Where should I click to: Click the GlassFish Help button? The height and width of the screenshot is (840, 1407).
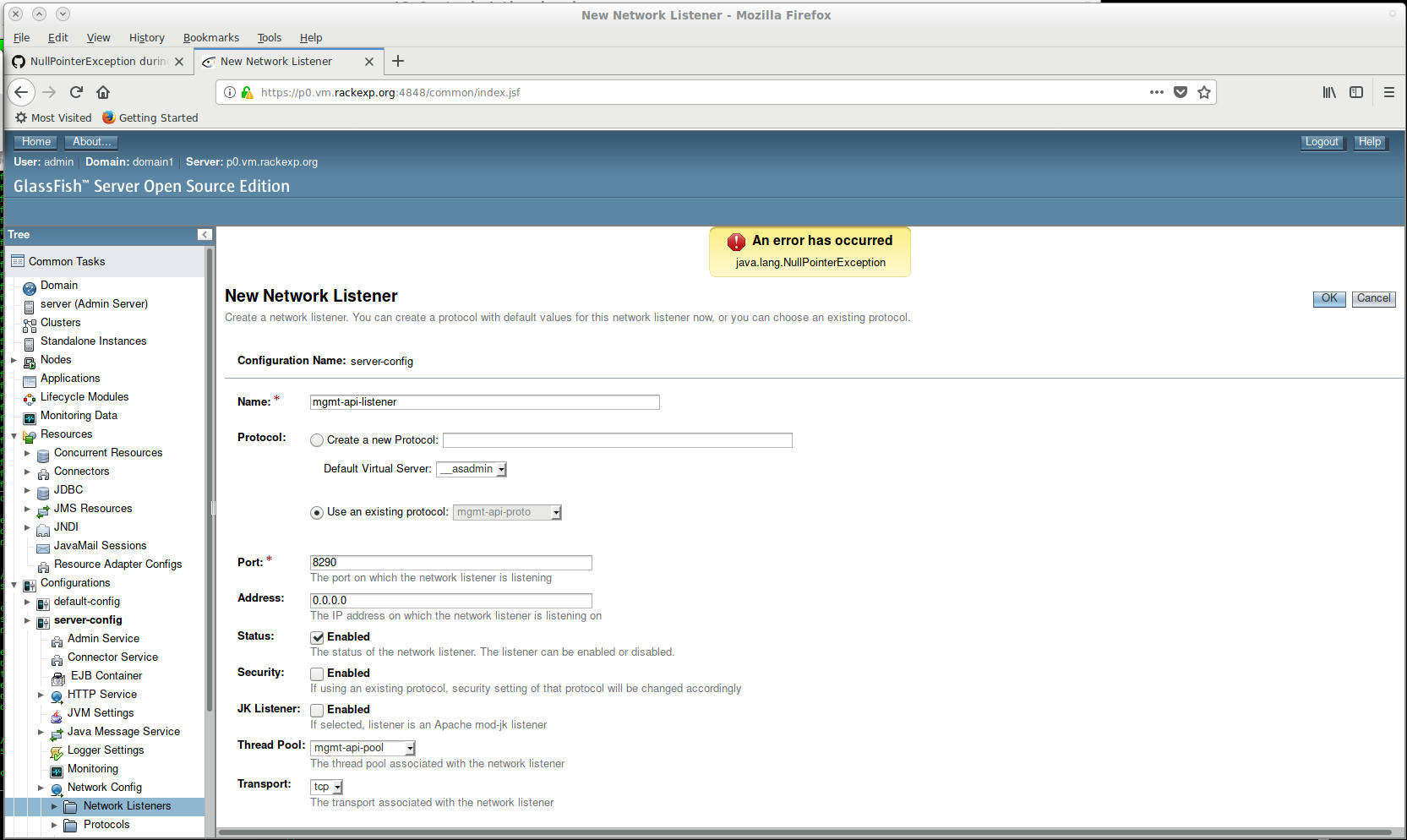click(1369, 142)
